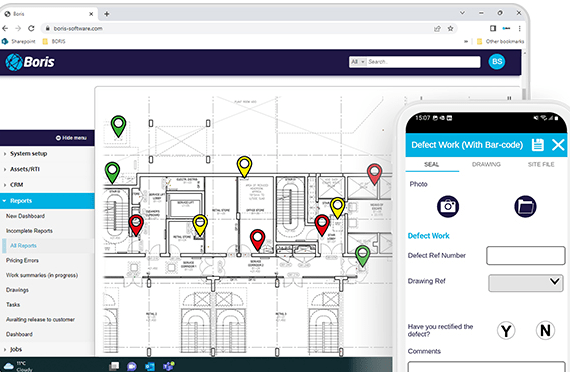Open the All filter dropdown in search

(x=358, y=62)
